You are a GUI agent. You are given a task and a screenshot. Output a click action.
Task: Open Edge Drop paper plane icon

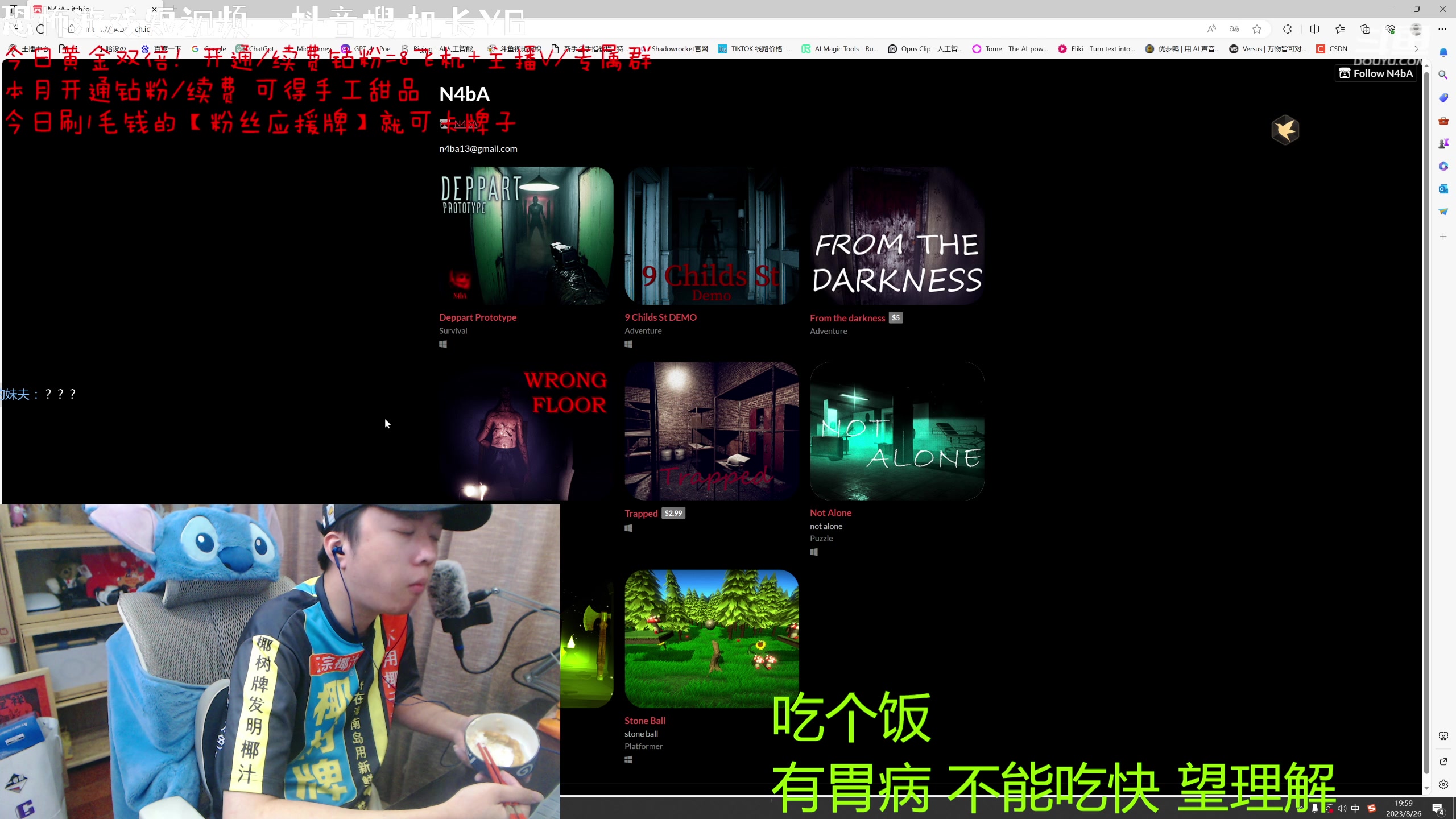pyautogui.click(x=1443, y=211)
